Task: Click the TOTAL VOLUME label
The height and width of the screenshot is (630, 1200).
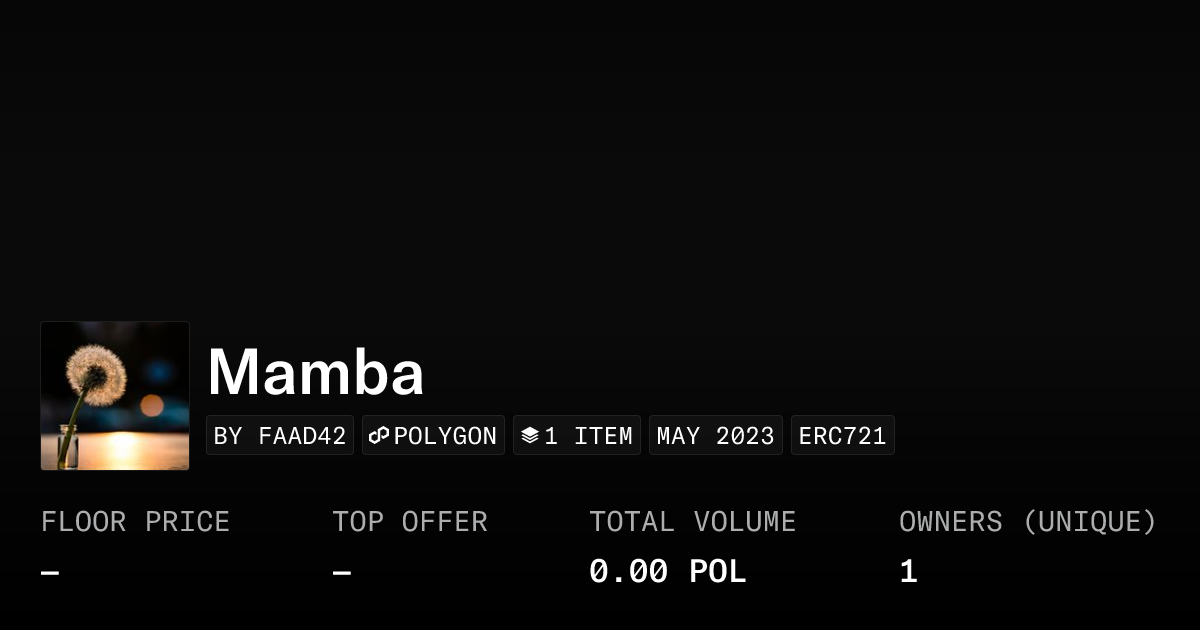Action: 692,522
